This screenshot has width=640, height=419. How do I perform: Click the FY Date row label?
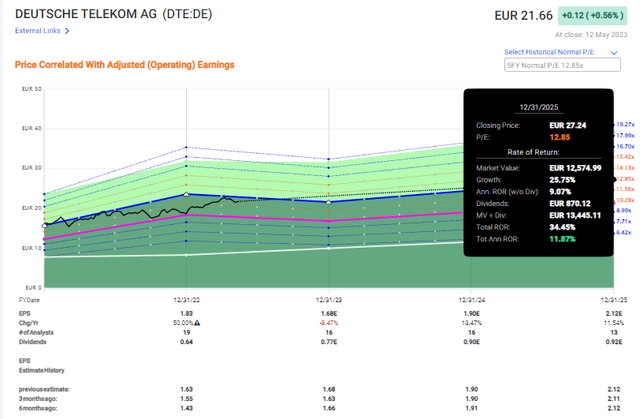pyautogui.click(x=29, y=300)
